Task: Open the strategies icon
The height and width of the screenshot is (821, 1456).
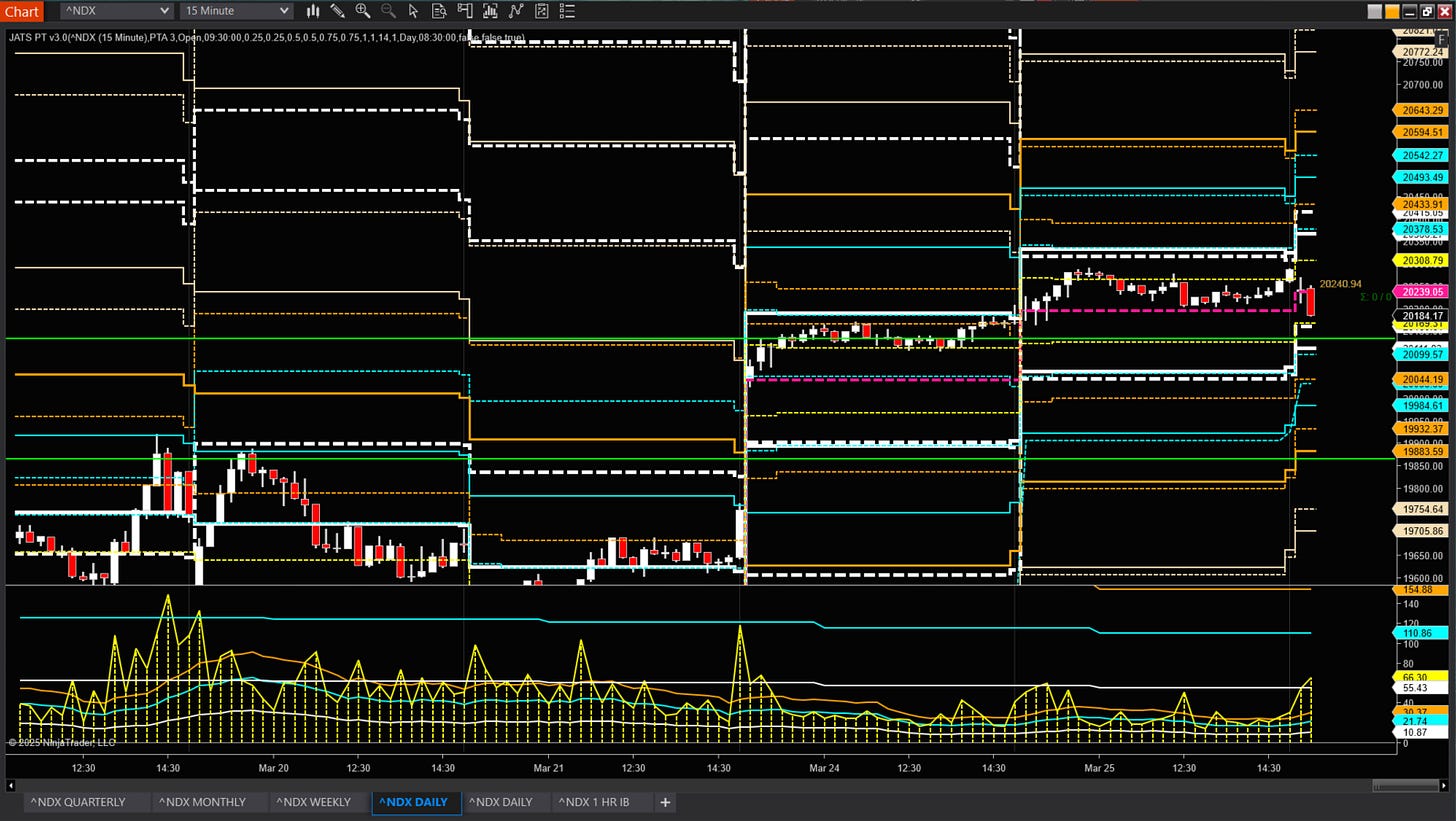Action: [x=541, y=11]
